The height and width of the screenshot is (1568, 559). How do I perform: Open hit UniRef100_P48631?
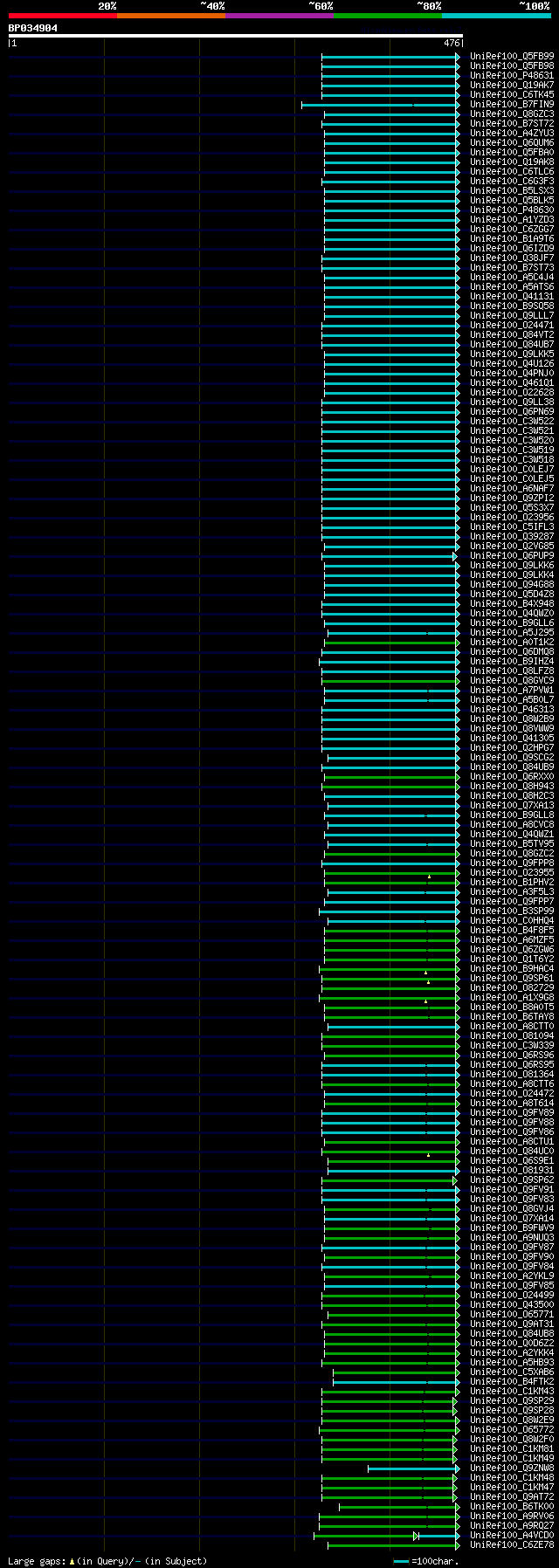[512, 75]
